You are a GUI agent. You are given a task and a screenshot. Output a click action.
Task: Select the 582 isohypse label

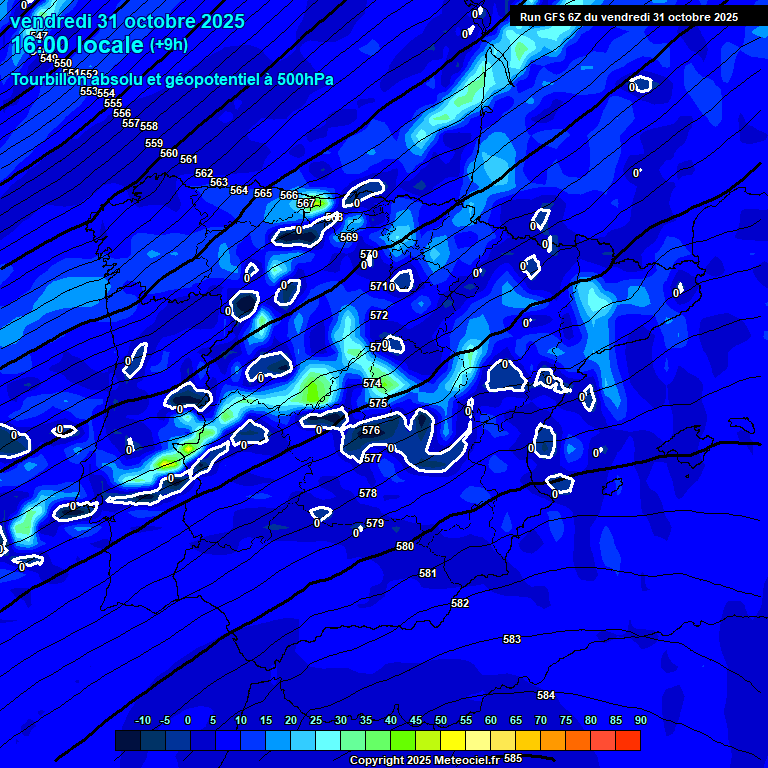pyautogui.click(x=460, y=603)
